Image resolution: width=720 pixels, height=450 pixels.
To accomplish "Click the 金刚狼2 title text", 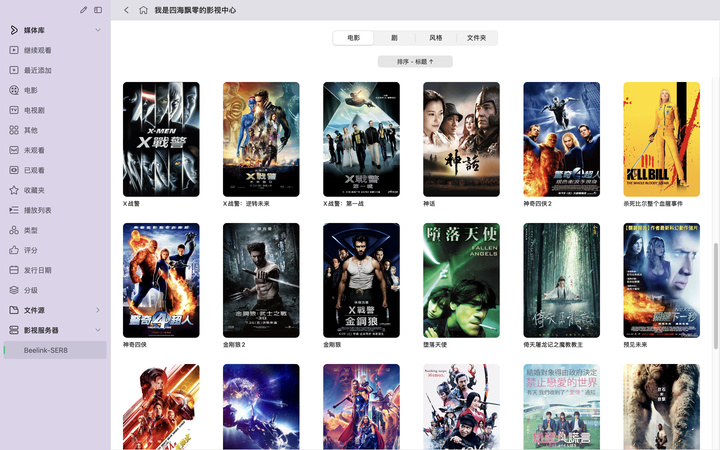I will point(234,344).
